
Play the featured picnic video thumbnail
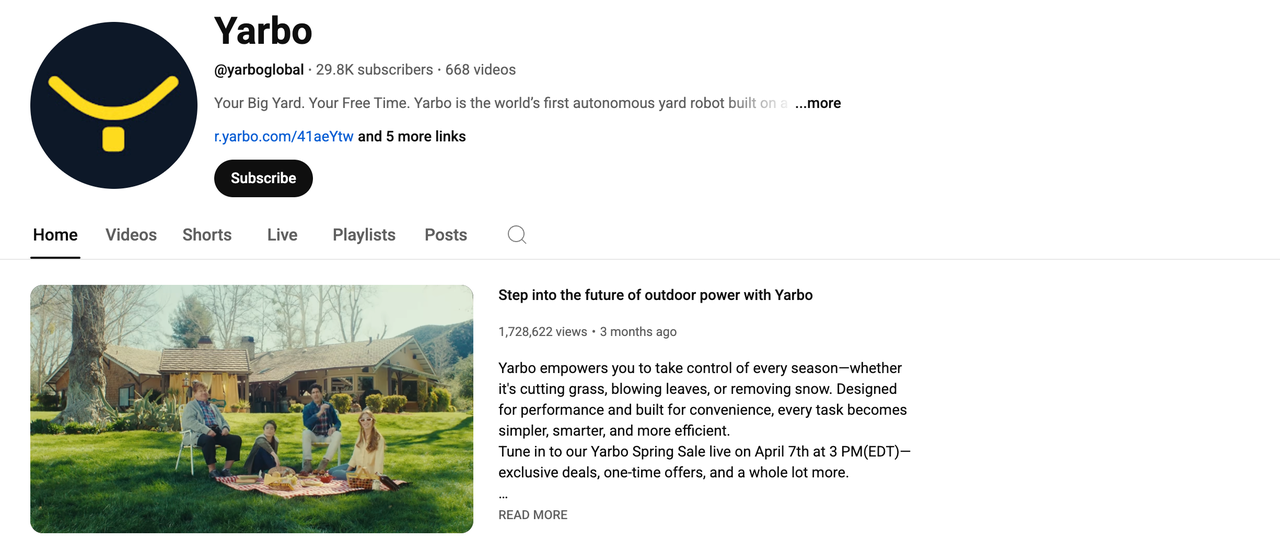(x=252, y=409)
